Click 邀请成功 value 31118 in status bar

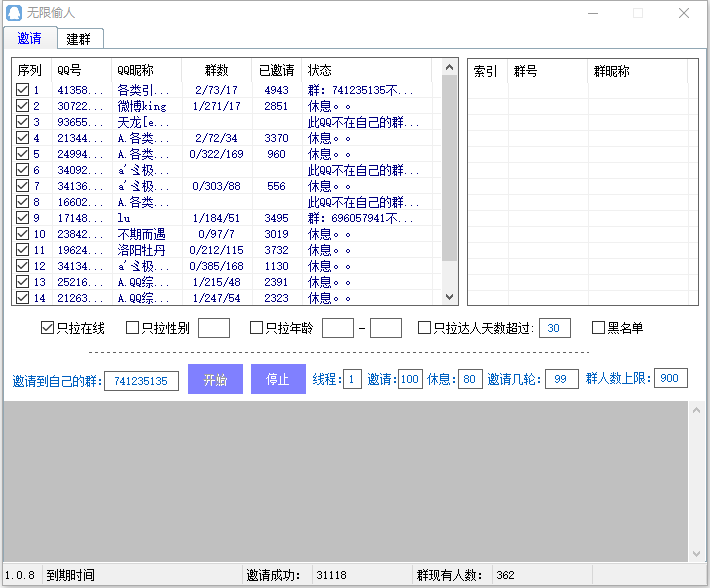[x=331, y=575]
